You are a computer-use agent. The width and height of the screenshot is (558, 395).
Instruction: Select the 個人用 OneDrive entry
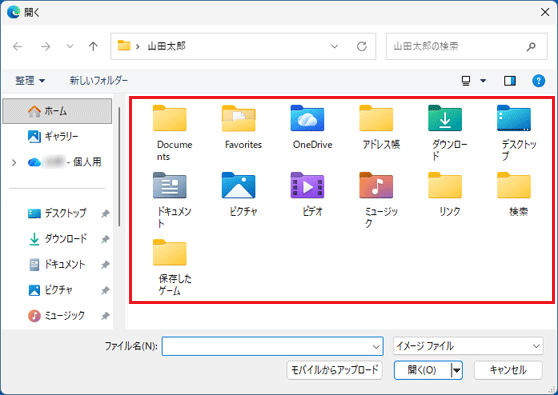coord(64,162)
